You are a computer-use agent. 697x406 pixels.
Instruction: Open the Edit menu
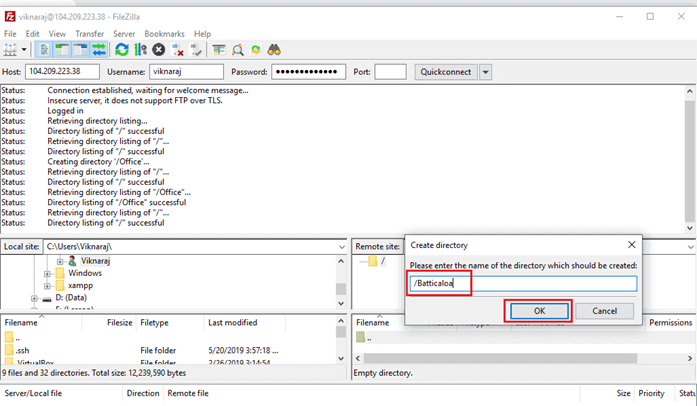pos(32,34)
